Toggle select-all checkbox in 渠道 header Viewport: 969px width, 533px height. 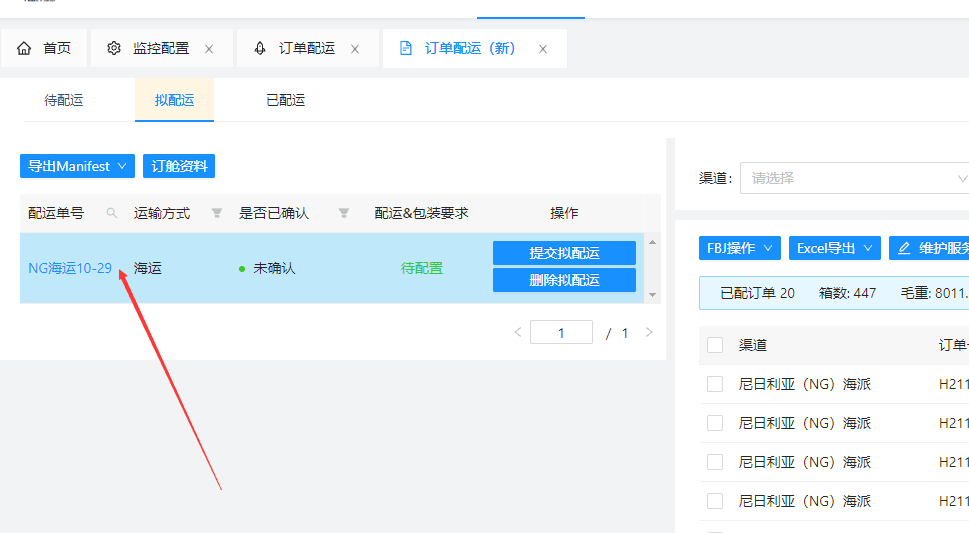coord(715,345)
